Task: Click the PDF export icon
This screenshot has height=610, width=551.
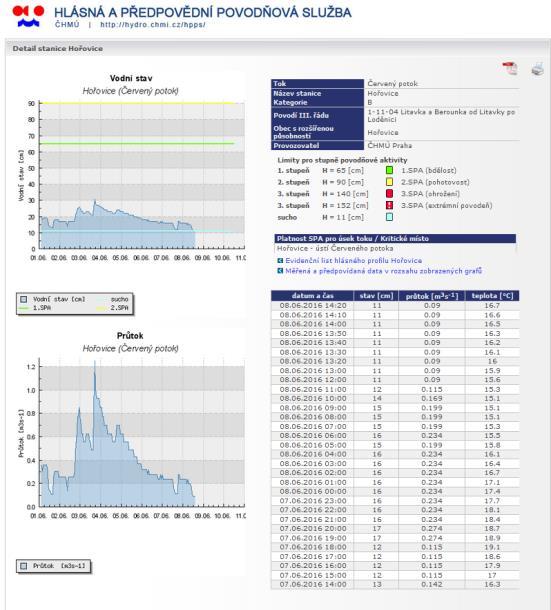Action: tap(509, 68)
